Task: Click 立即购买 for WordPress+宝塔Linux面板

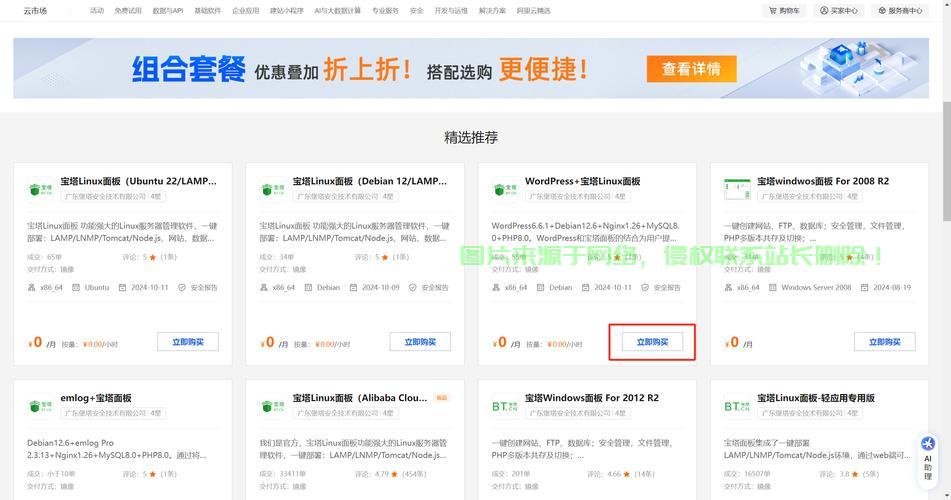Action: (x=653, y=342)
